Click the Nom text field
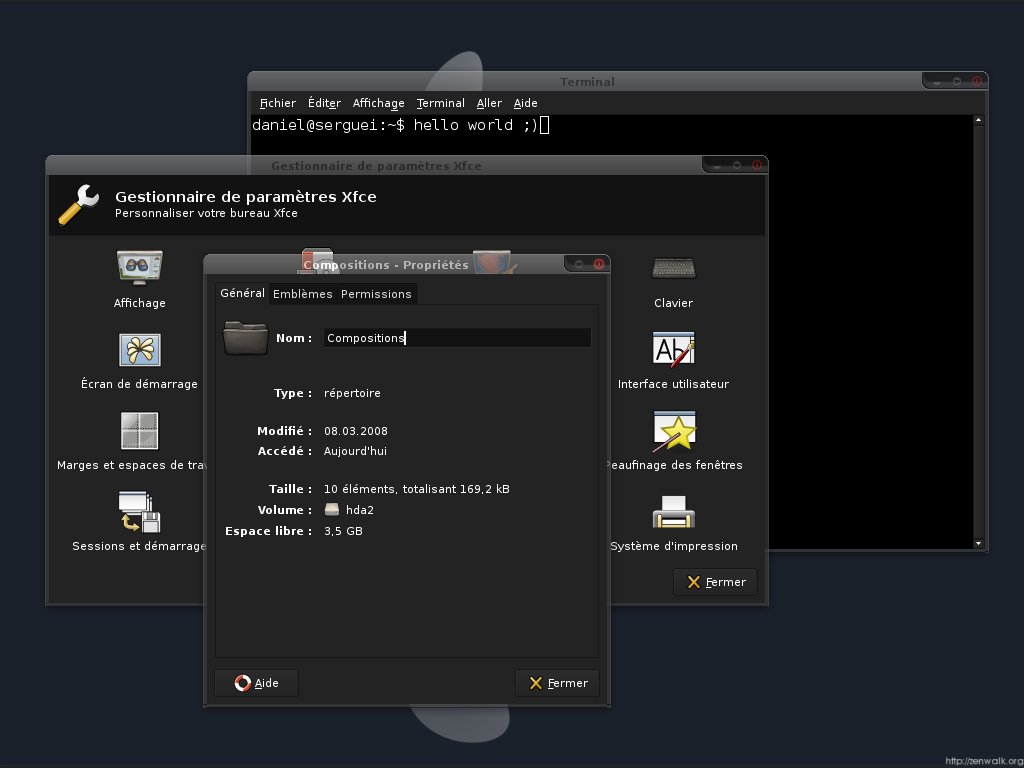Screen dimensions: 1024x768 (x=457, y=338)
